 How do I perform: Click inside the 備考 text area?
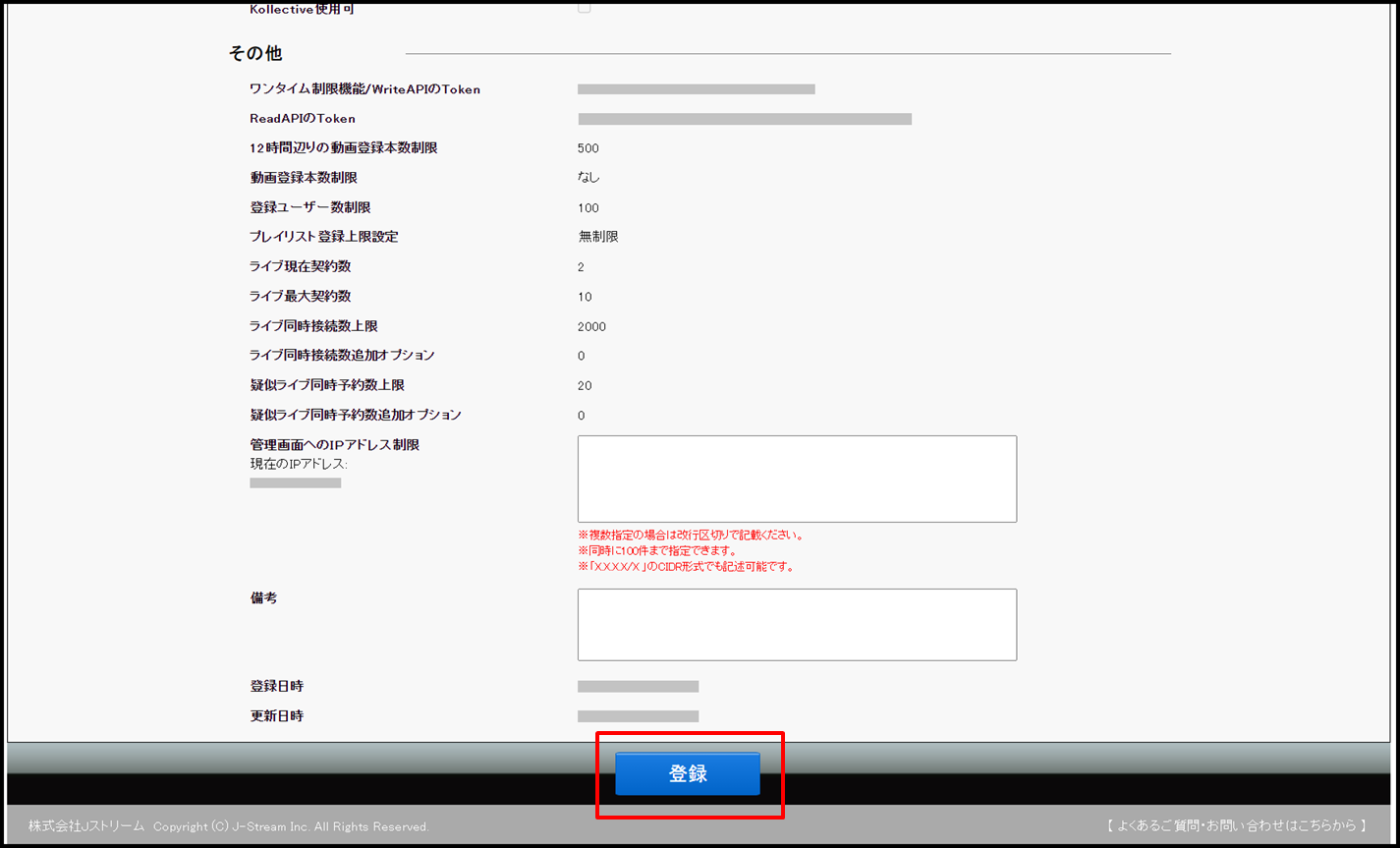tap(797, 624)
